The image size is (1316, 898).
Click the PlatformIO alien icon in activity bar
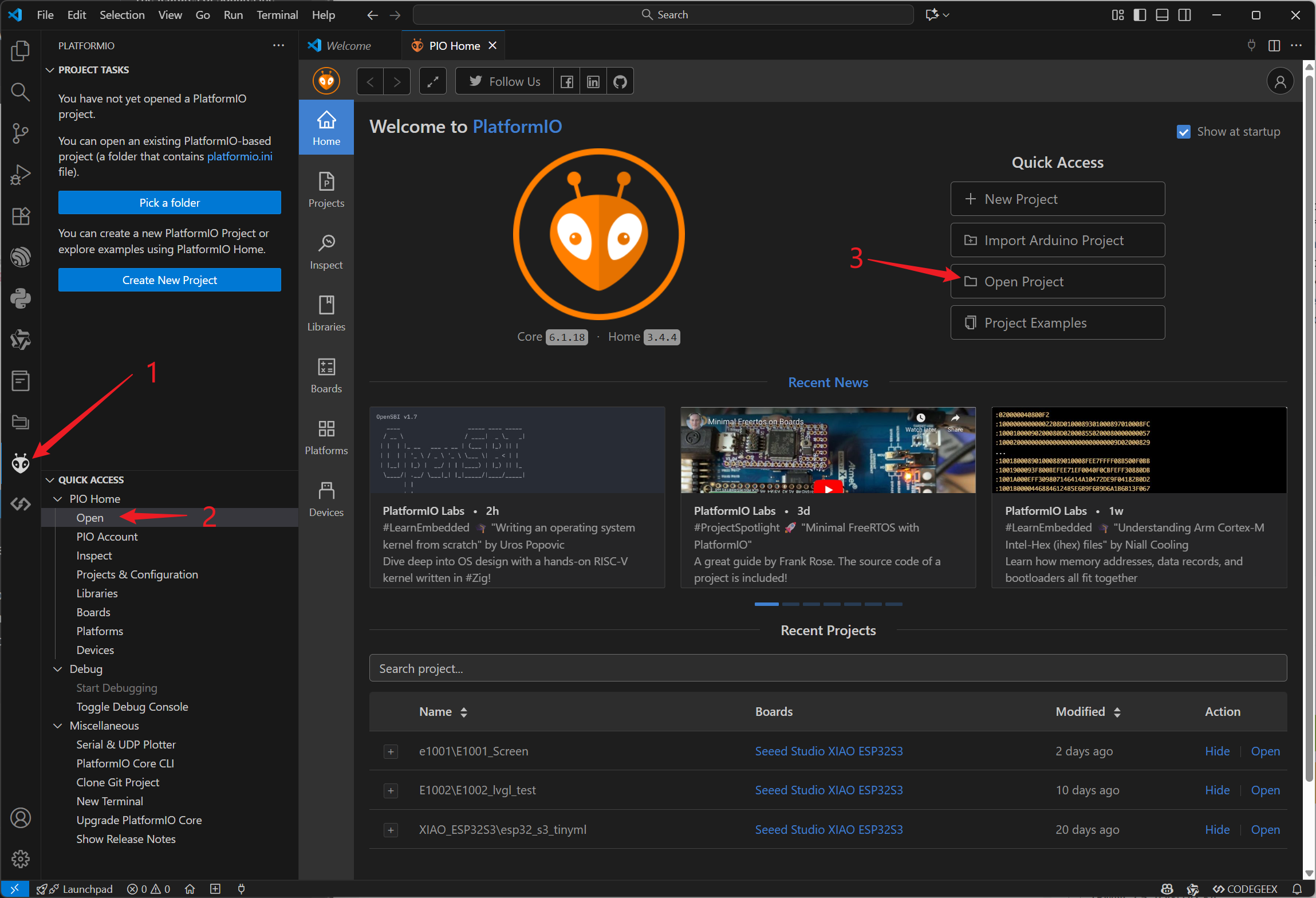coord(21,463)
